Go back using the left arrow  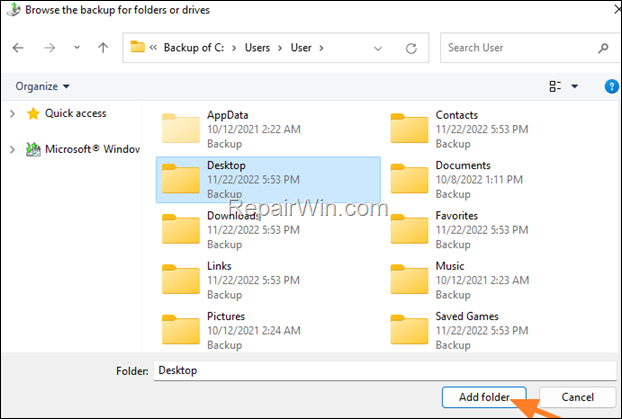click(18, 48)
